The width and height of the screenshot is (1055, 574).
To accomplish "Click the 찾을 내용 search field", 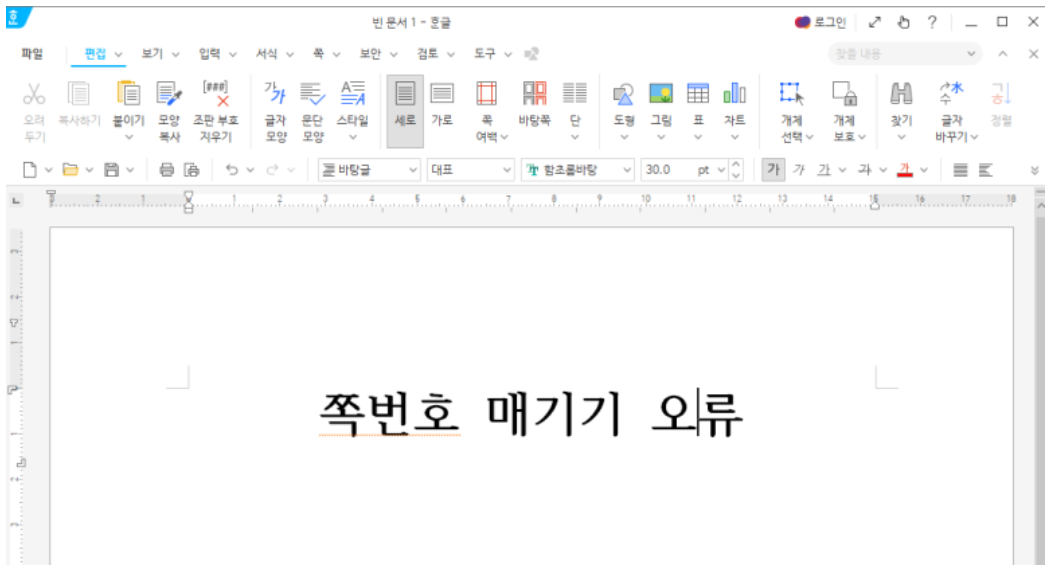I will coord(895,54).
